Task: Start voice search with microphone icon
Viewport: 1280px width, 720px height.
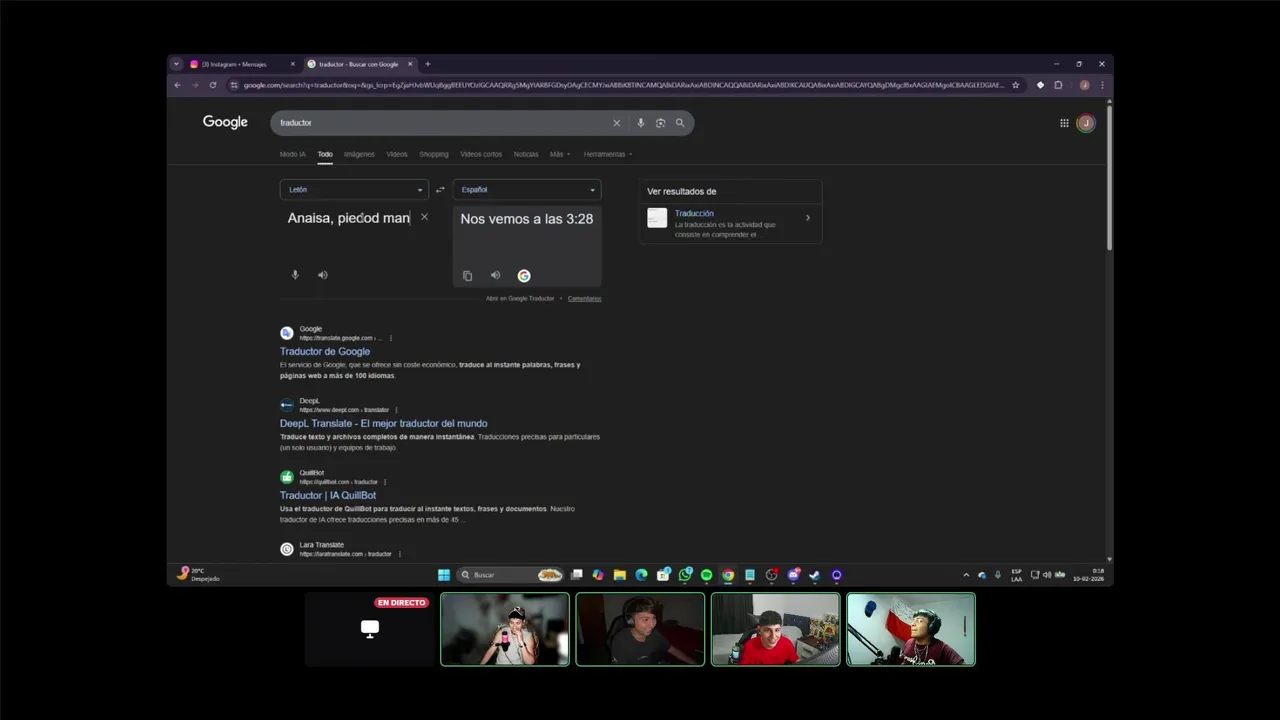Action: coord(641,123)
